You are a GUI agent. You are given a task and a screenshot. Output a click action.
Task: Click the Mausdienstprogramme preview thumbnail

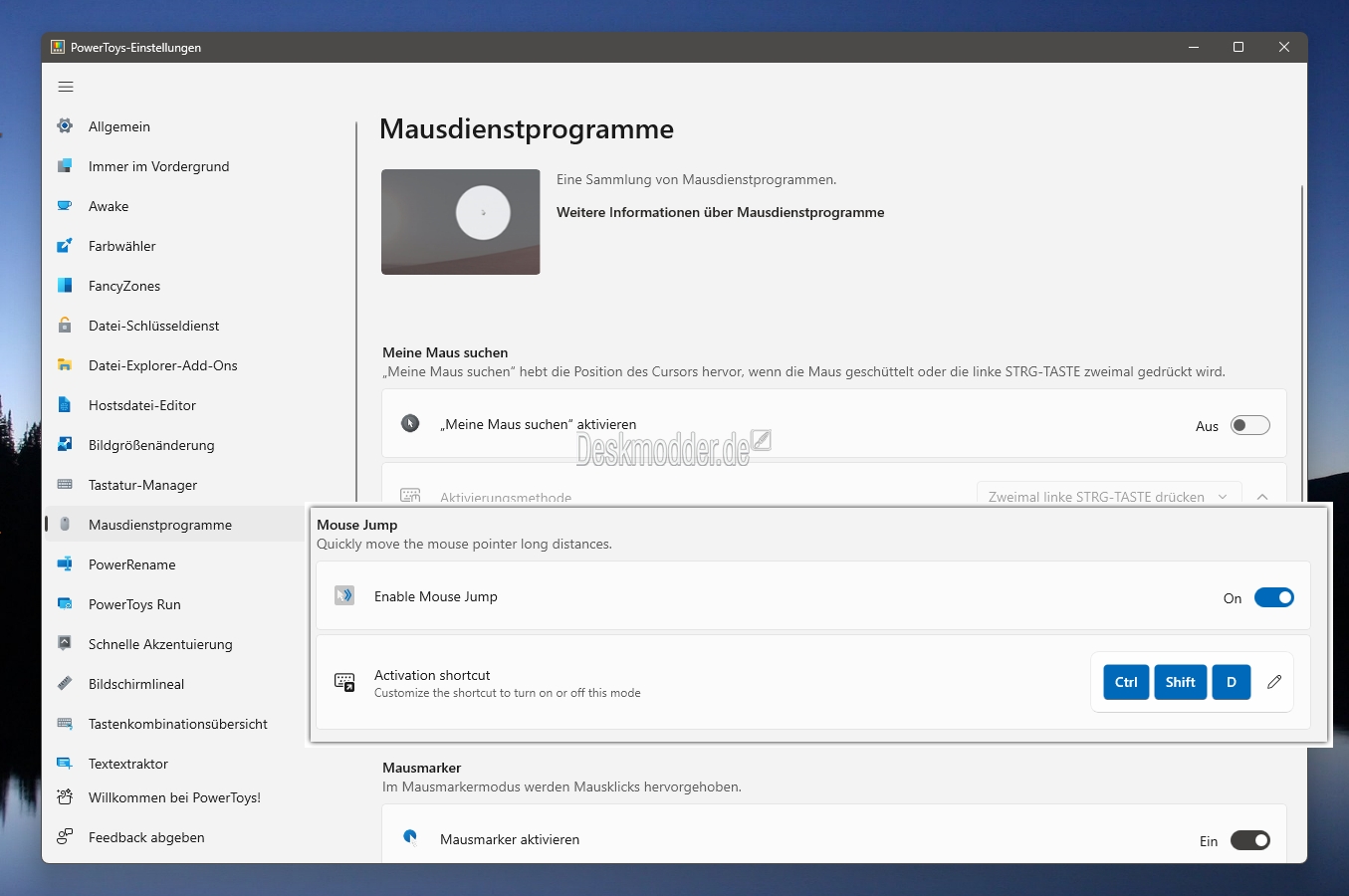point(461,222)
